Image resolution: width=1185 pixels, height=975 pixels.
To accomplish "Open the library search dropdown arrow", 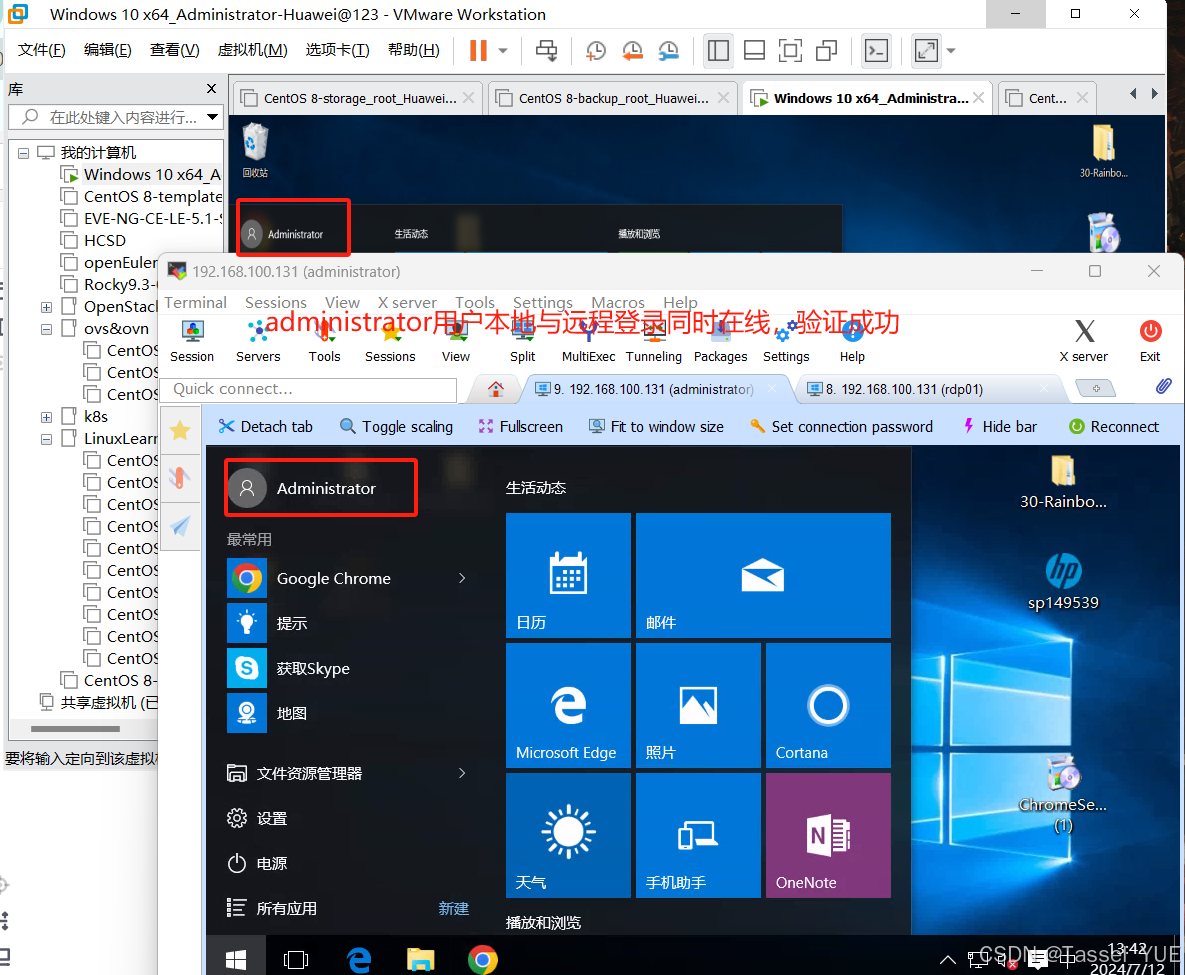I will (x=212, y=117).
